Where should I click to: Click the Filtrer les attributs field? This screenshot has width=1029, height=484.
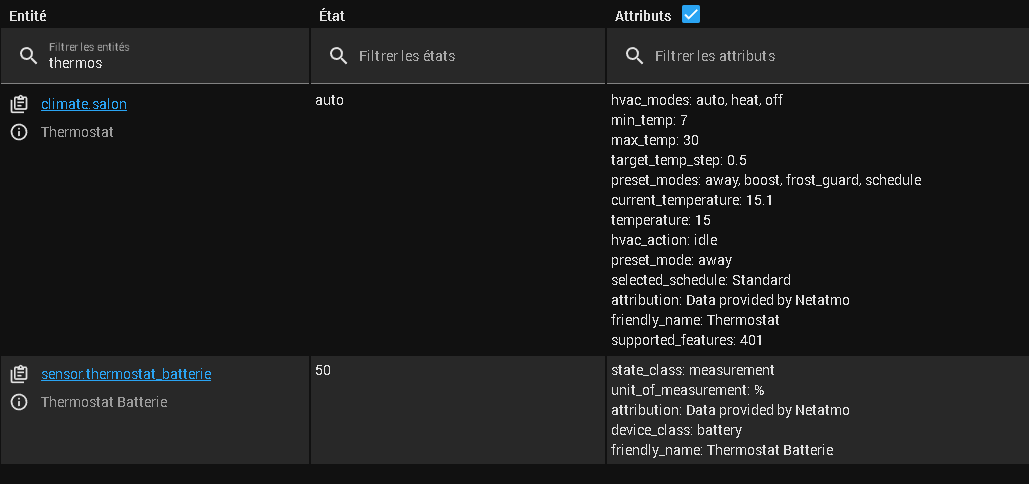(x=820, y=56)
